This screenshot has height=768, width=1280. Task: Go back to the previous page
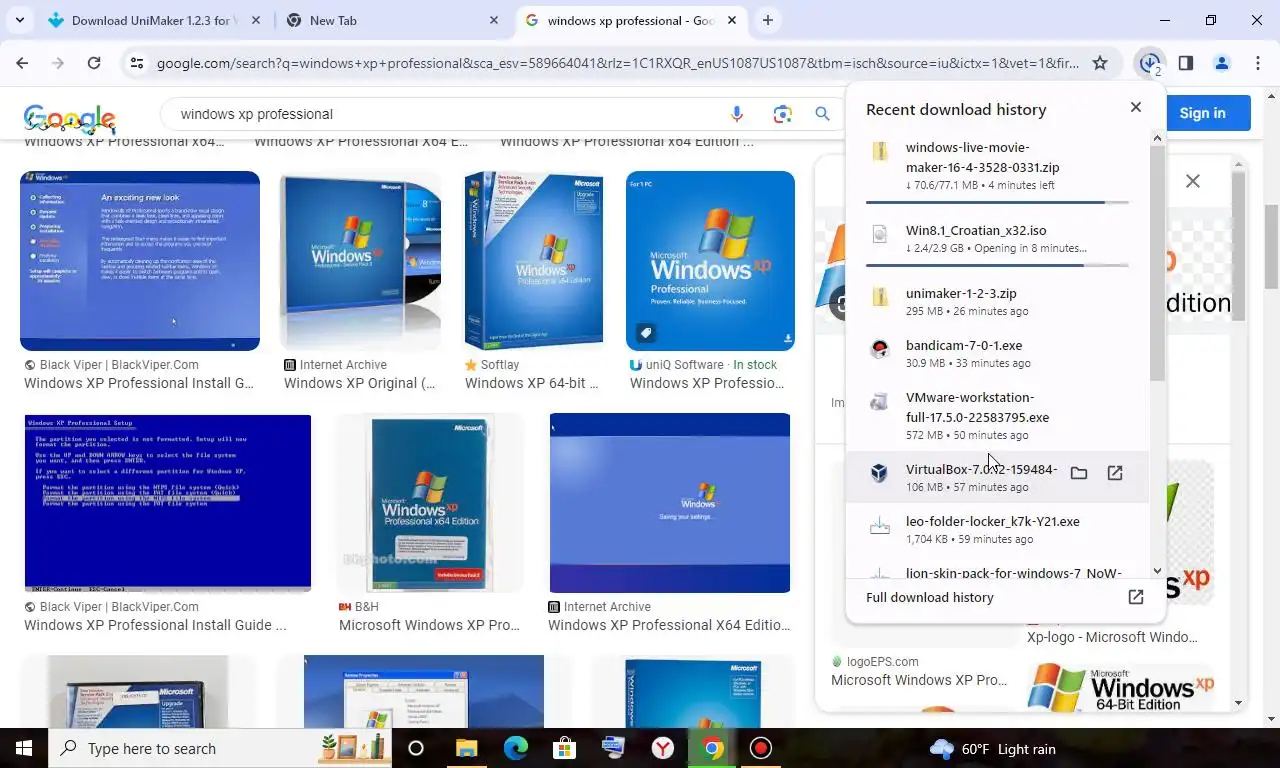click(x=22, y=63)
